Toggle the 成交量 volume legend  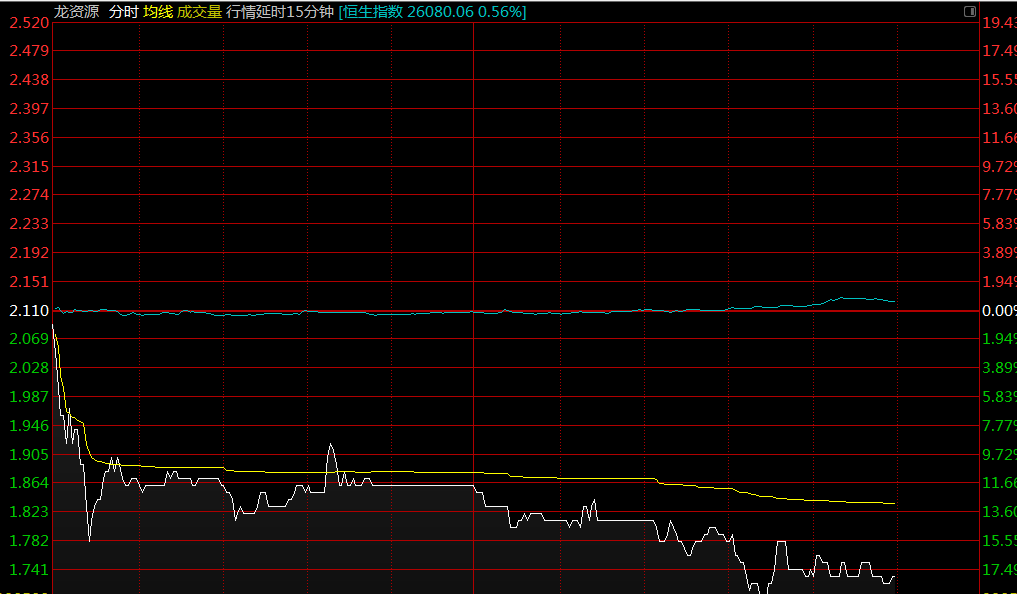coord(199,12)
